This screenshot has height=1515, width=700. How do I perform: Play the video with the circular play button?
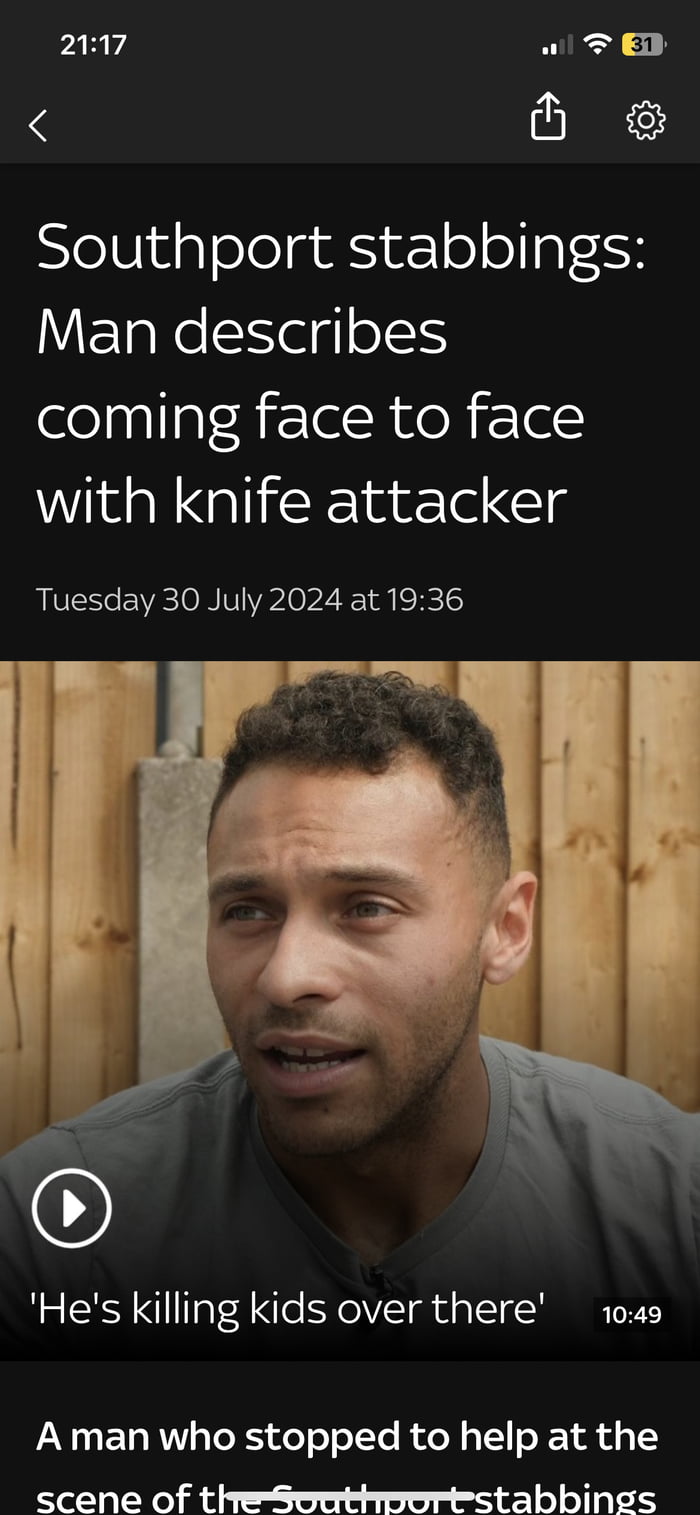pos(71,1208)
